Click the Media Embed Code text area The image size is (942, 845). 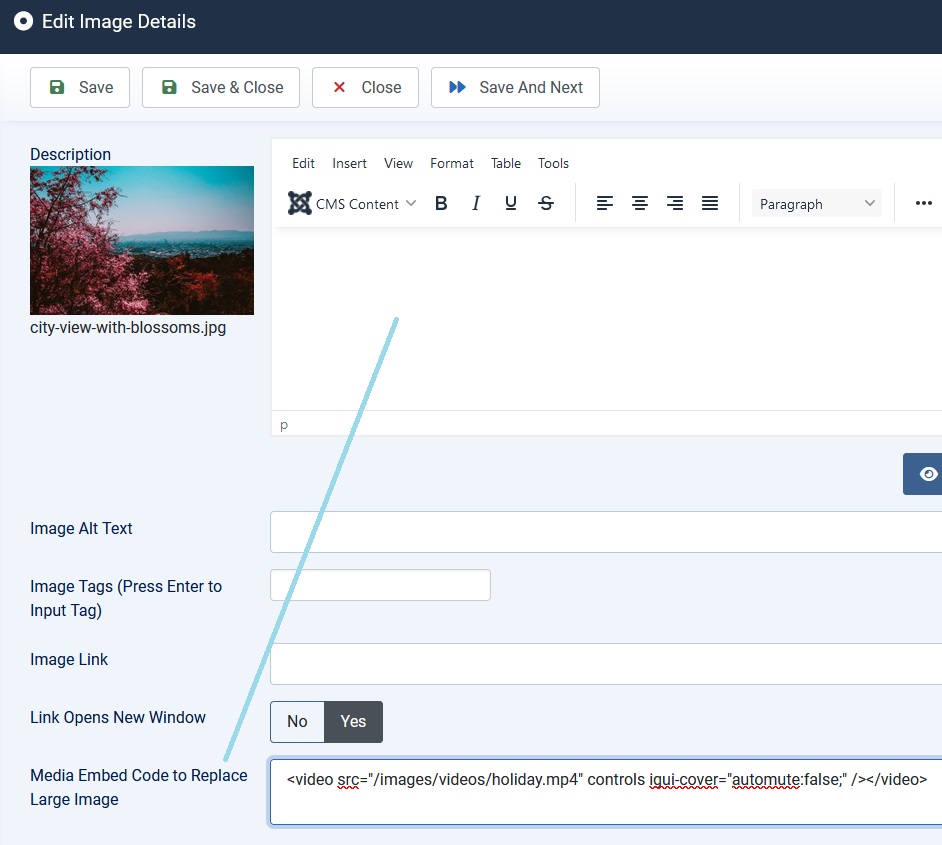[x=606, y=792]
